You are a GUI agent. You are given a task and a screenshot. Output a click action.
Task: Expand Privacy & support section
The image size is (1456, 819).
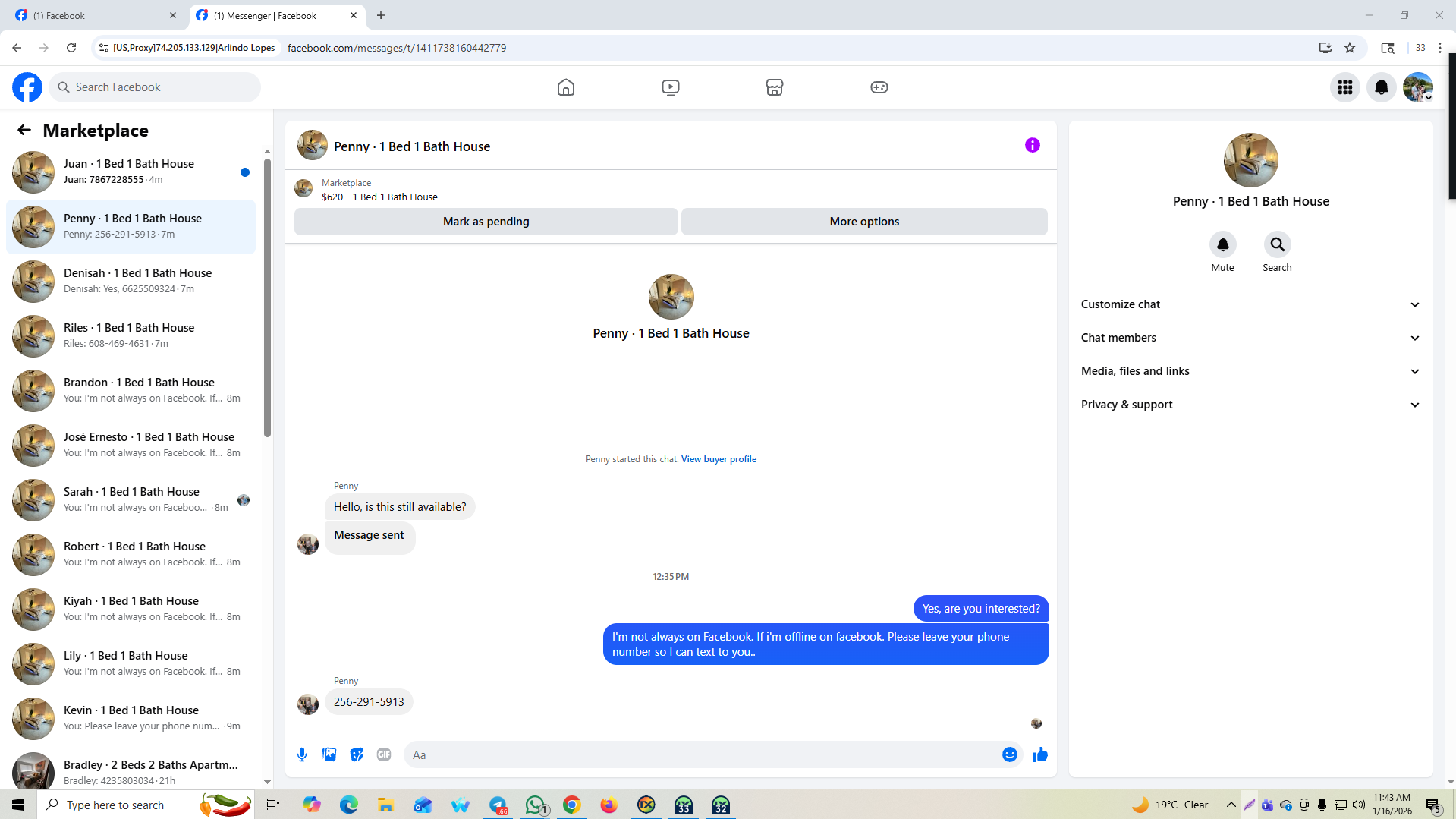coord(1250,405)
